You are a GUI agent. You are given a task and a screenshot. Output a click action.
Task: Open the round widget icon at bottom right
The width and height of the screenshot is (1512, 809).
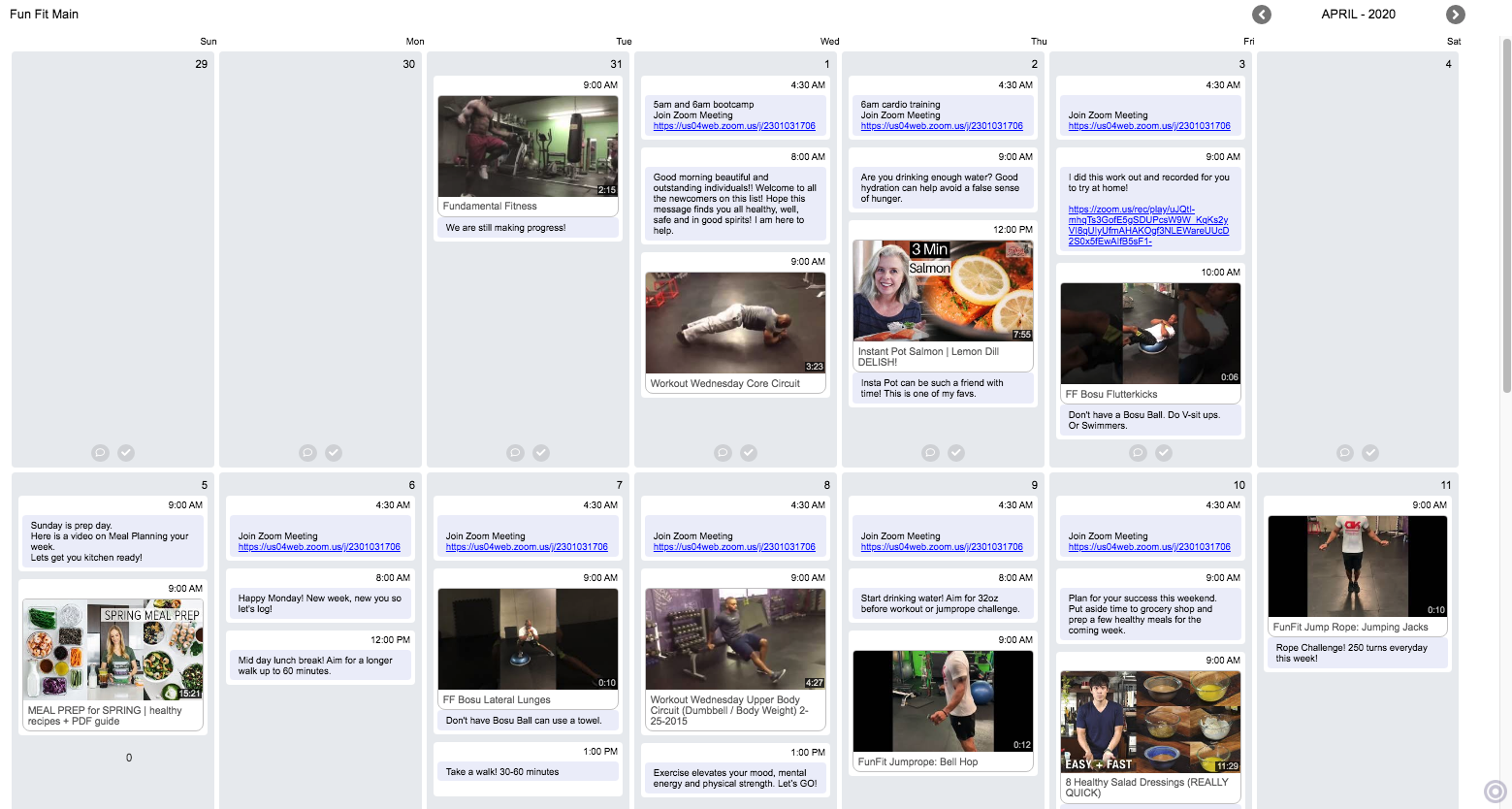pos(1496,792)
